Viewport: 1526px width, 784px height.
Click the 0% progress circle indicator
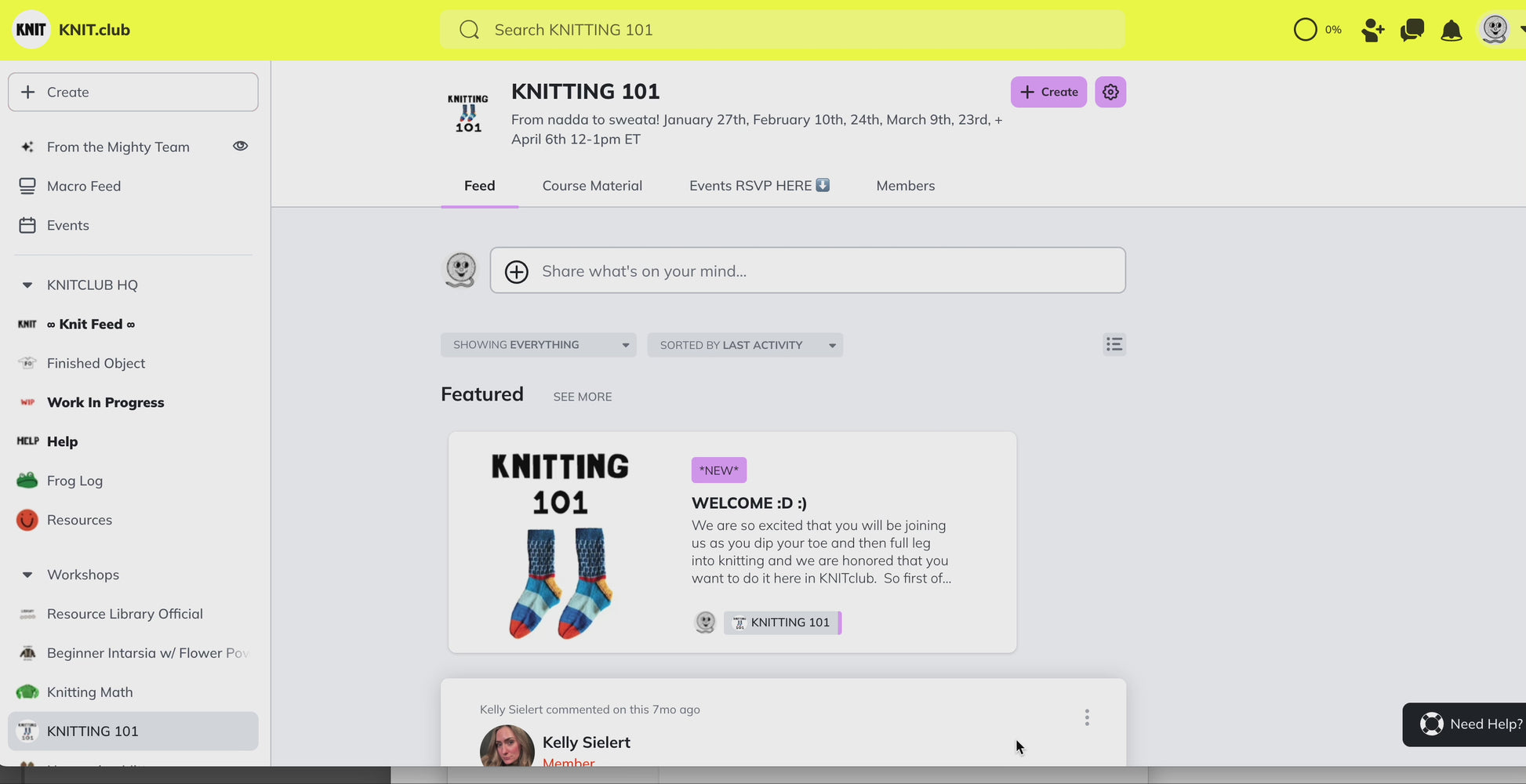[x=1305, y=31]
